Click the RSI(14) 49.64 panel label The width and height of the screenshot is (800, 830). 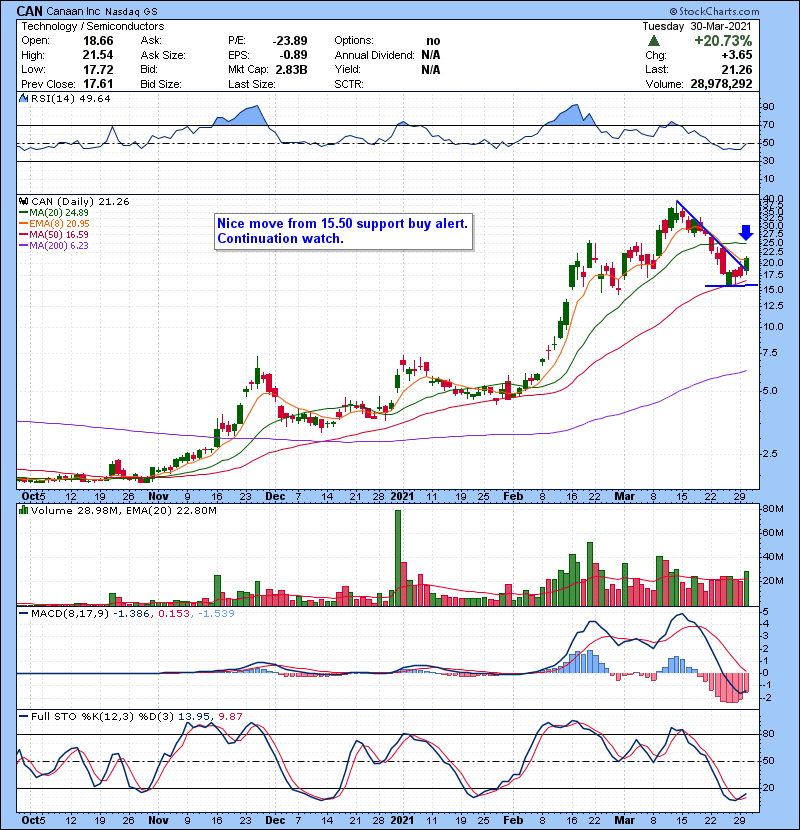(70, 98)
